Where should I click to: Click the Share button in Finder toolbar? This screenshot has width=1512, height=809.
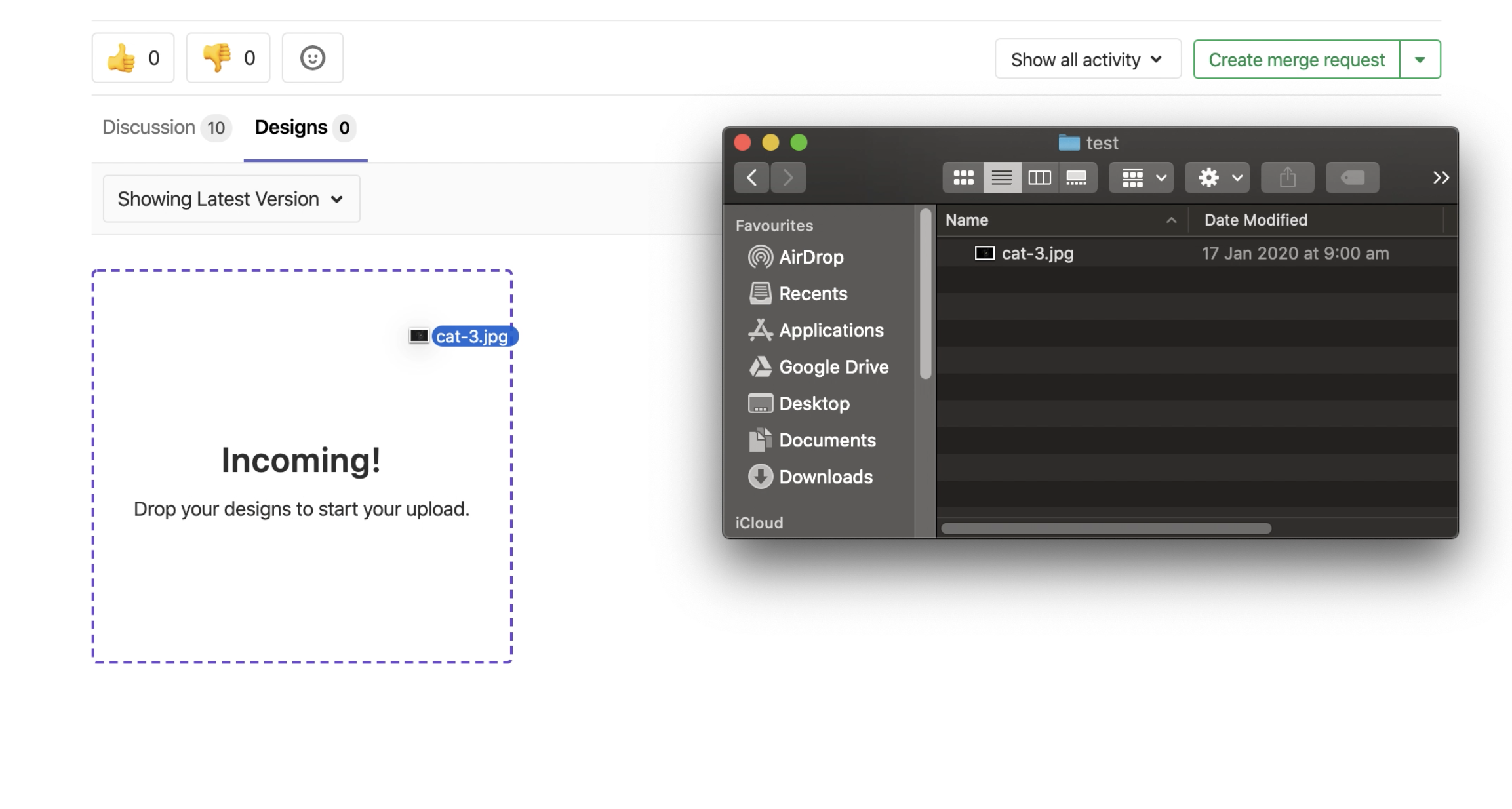click(x=1287, y=177)
